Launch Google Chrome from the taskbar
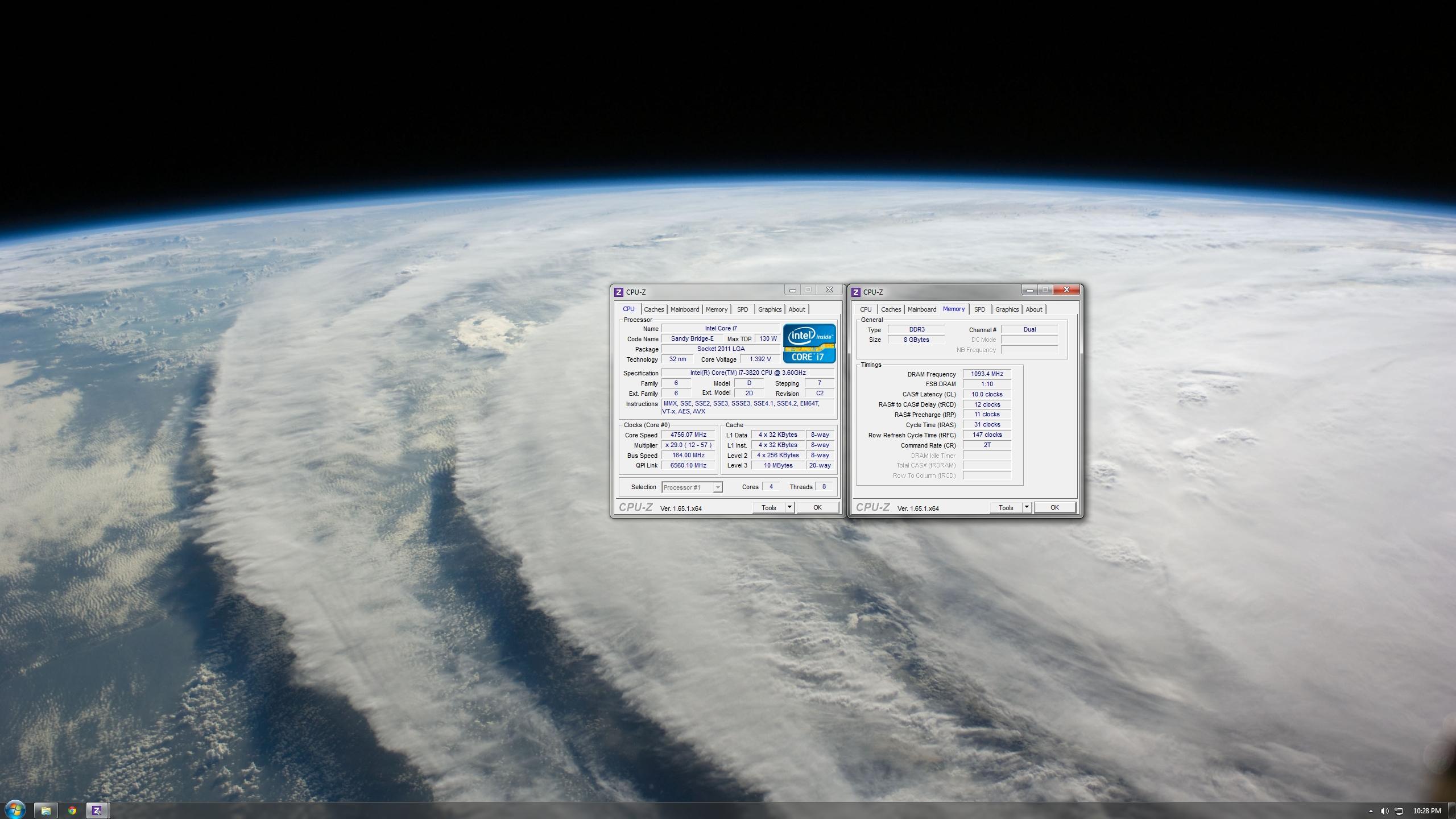Viewport: 1456px width, 819px height. [72, 810]
